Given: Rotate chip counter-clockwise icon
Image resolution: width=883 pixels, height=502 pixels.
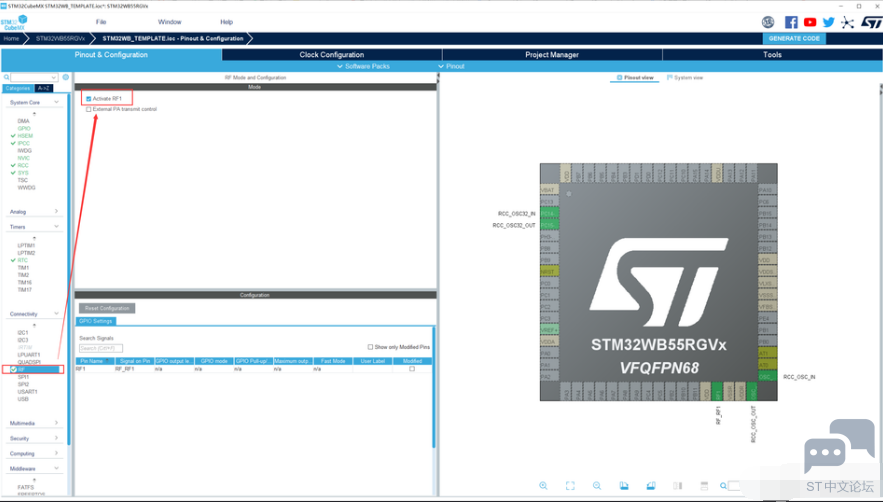Looking at the screenshot, I should [x=650, y=486].
